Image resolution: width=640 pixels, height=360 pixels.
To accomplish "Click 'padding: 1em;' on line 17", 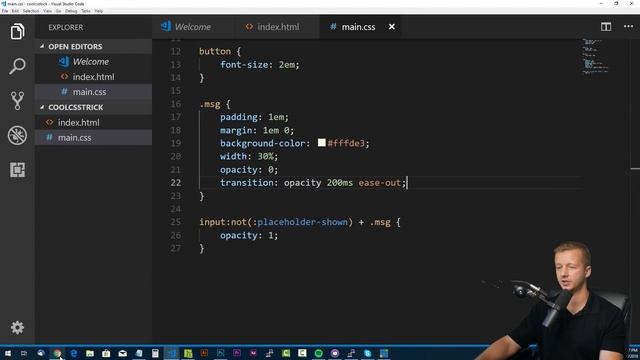I will coord(254,117).
